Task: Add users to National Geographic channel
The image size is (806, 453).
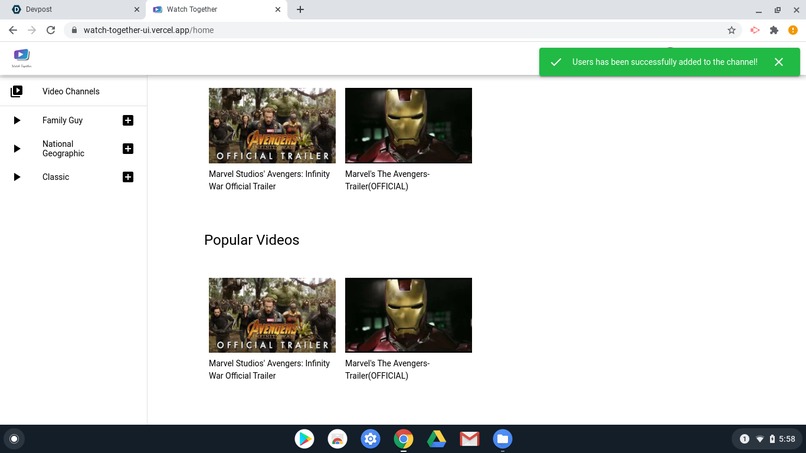Action: [128, 149]
